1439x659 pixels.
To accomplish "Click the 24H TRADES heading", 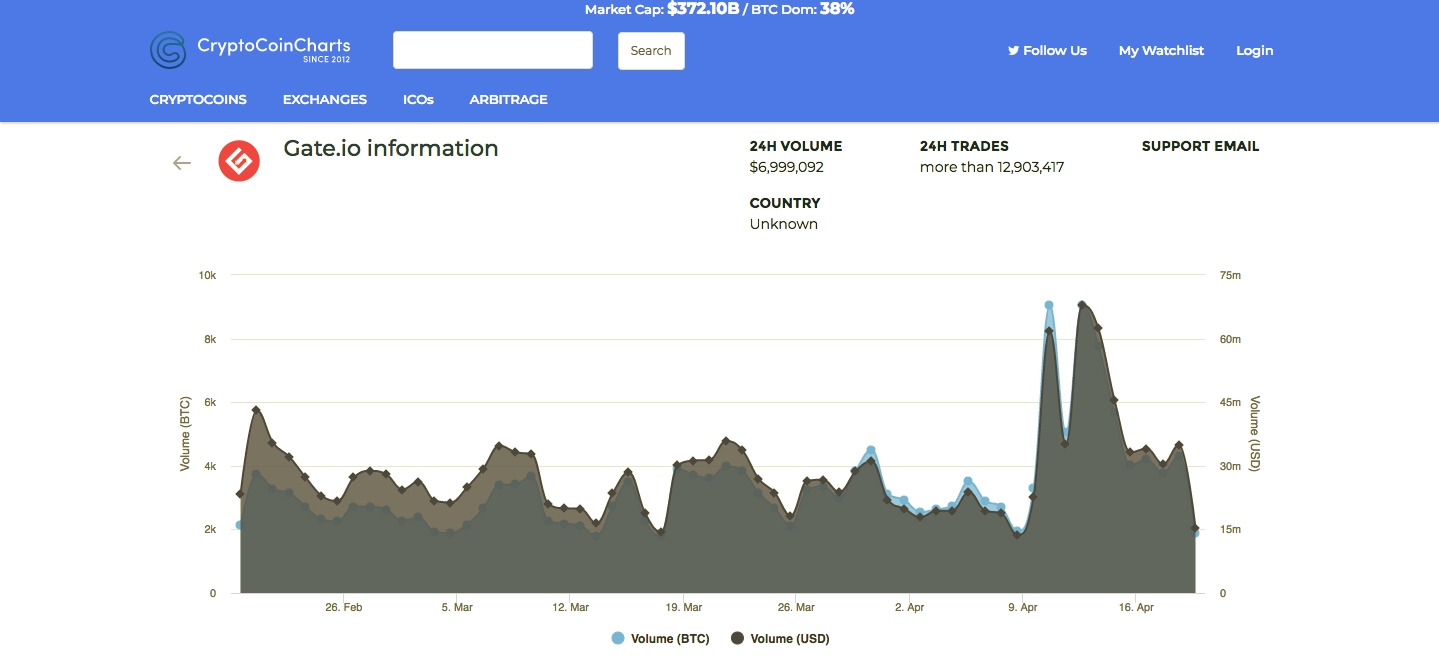I will pyautogui.click(x=964, y=146).
